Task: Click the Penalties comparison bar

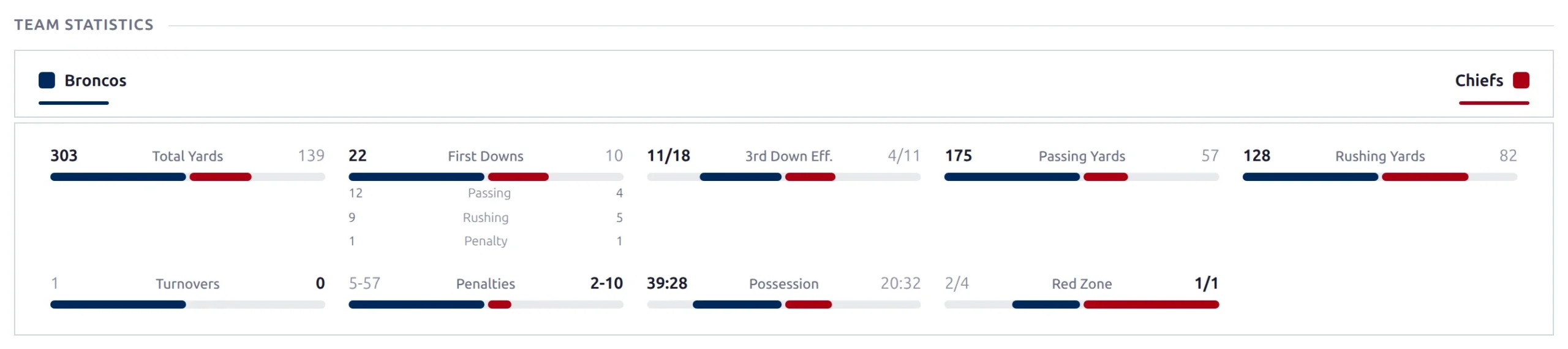Action: (485, 304)
